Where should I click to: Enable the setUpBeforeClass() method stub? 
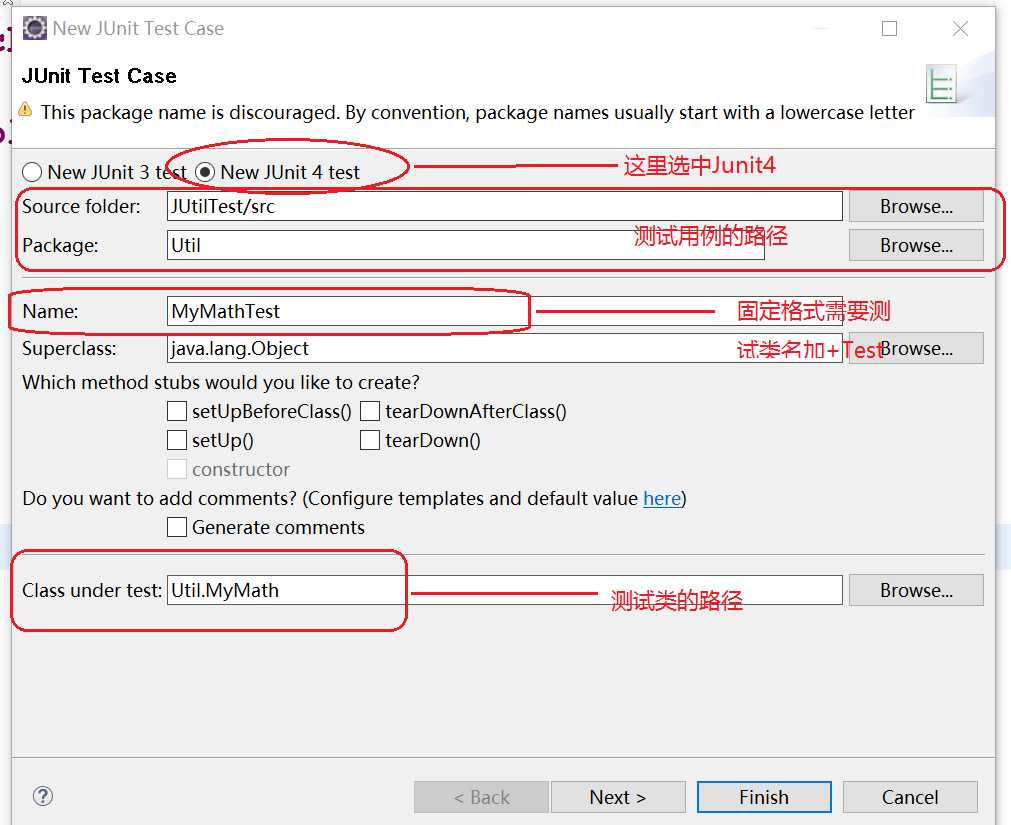click(177, 411)
